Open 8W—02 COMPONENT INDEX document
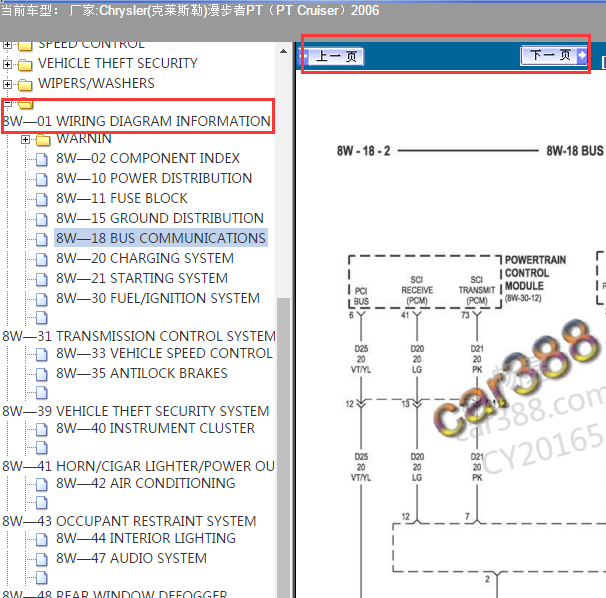Viewport: 606px width, 598px height. coord(148,158)
